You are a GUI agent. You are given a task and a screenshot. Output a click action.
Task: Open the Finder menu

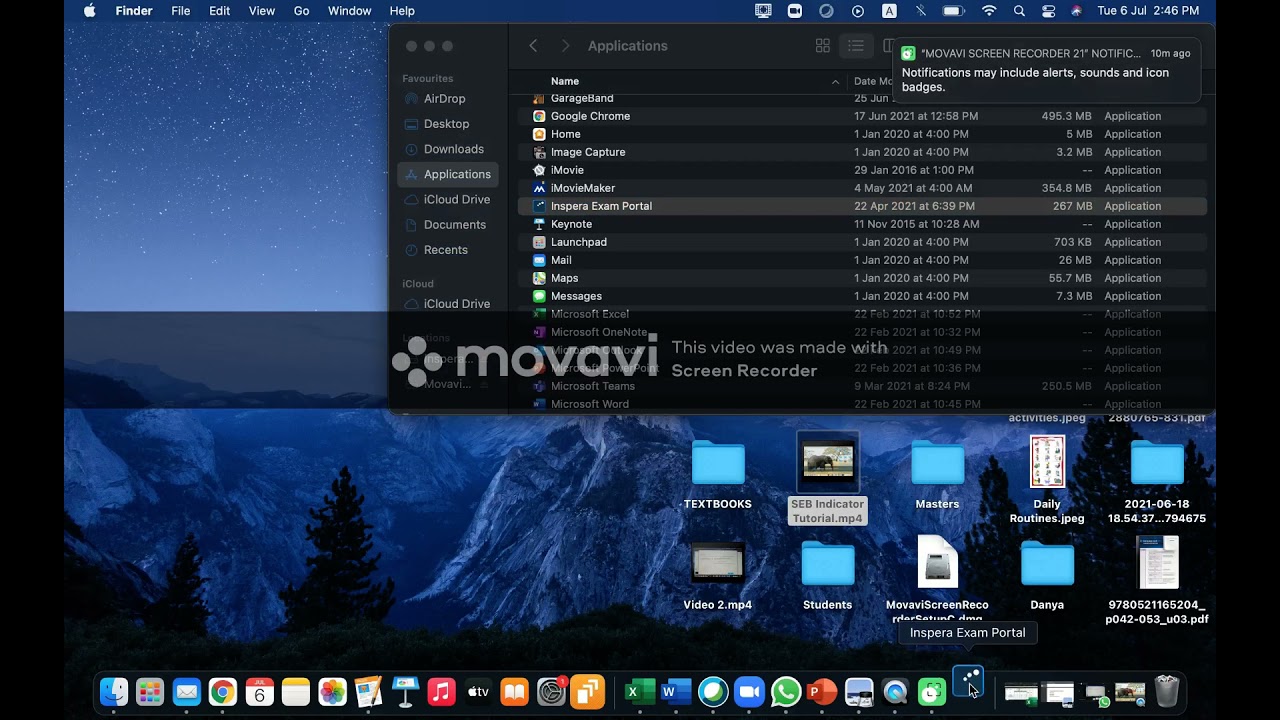coord(134,11)
